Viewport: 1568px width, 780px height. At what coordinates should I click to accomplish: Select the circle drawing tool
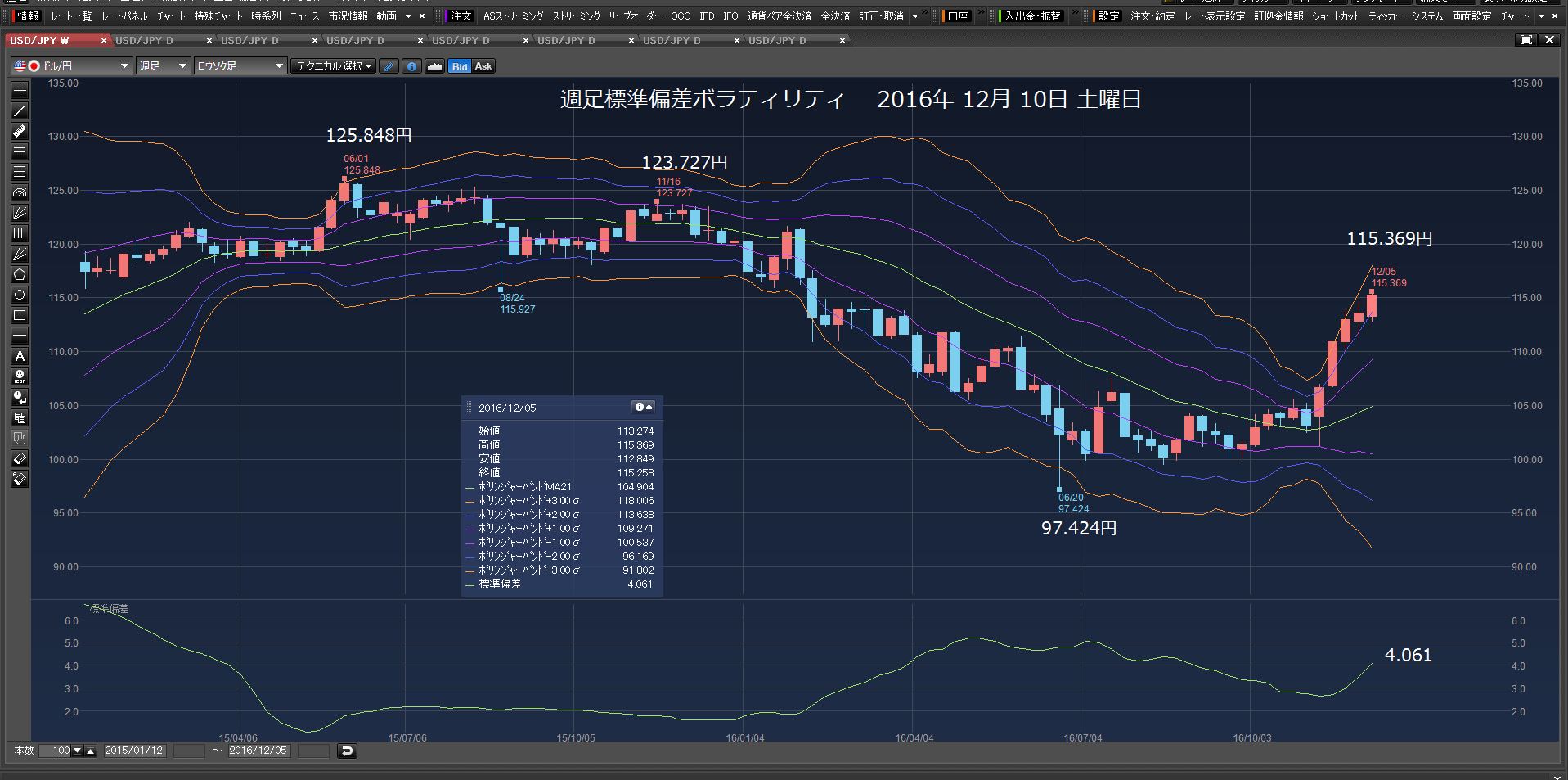tap(20, 295)
